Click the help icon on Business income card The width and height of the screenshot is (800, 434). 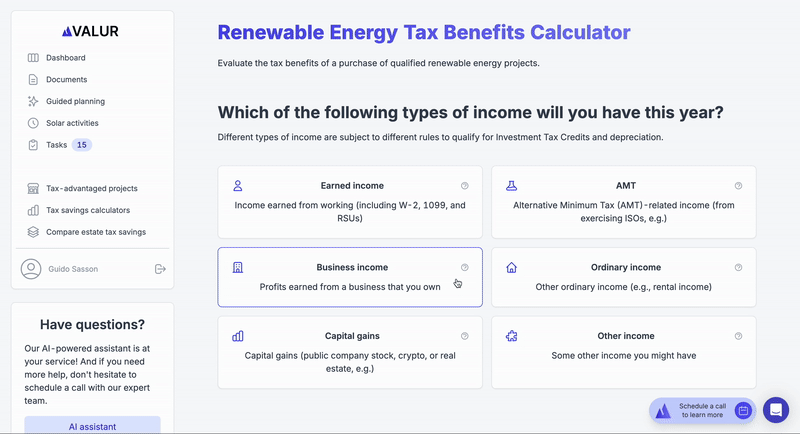464,267
